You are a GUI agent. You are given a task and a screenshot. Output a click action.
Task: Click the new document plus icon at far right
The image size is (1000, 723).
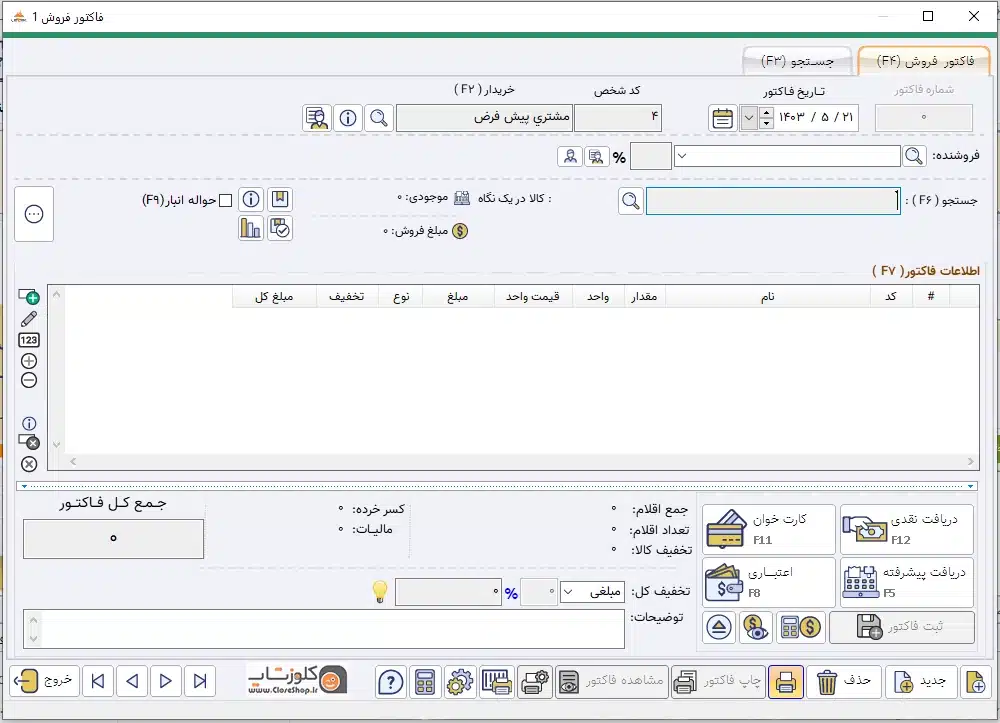[976, 682]
